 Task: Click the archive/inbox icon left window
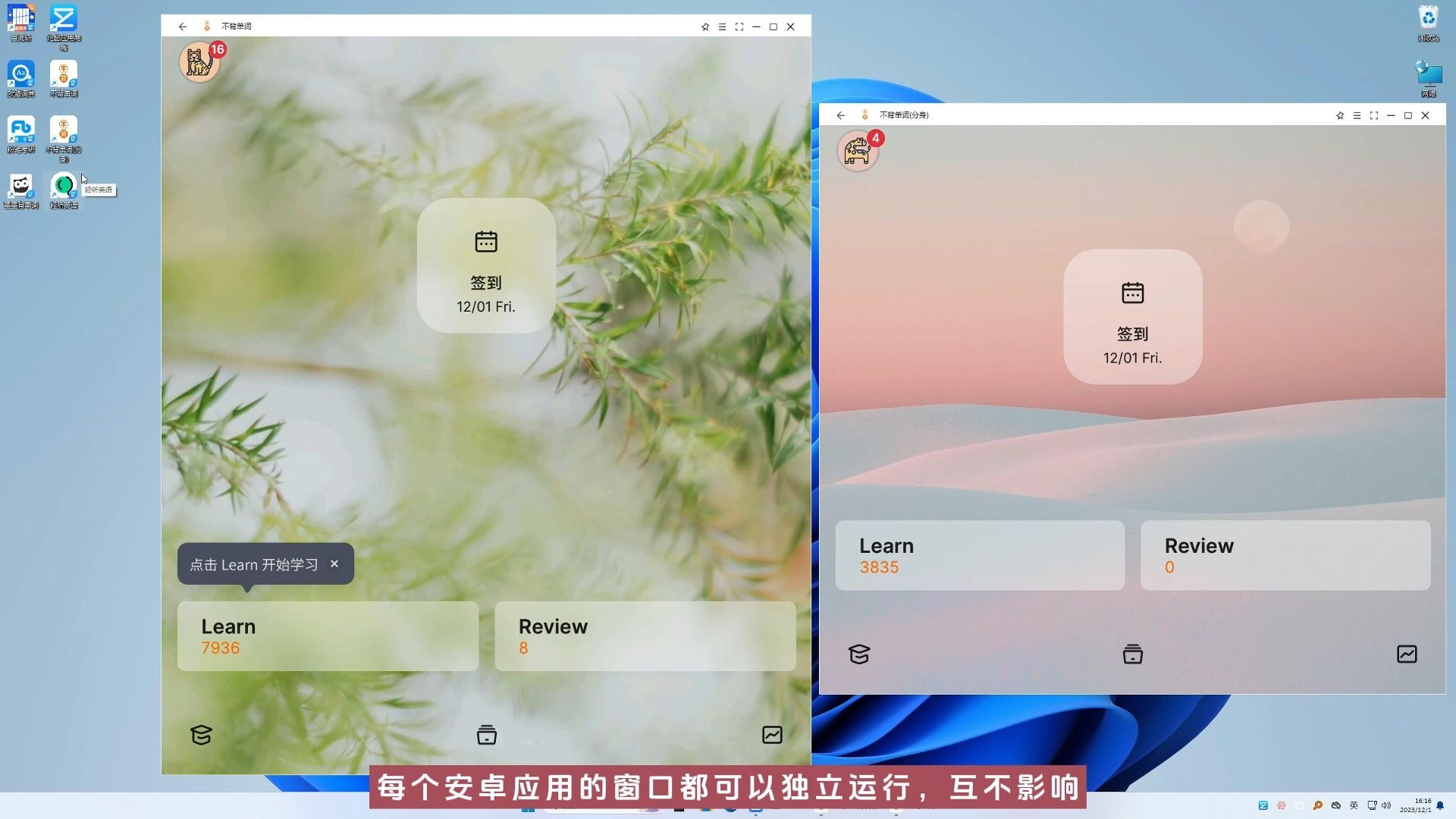coord(486,734)
